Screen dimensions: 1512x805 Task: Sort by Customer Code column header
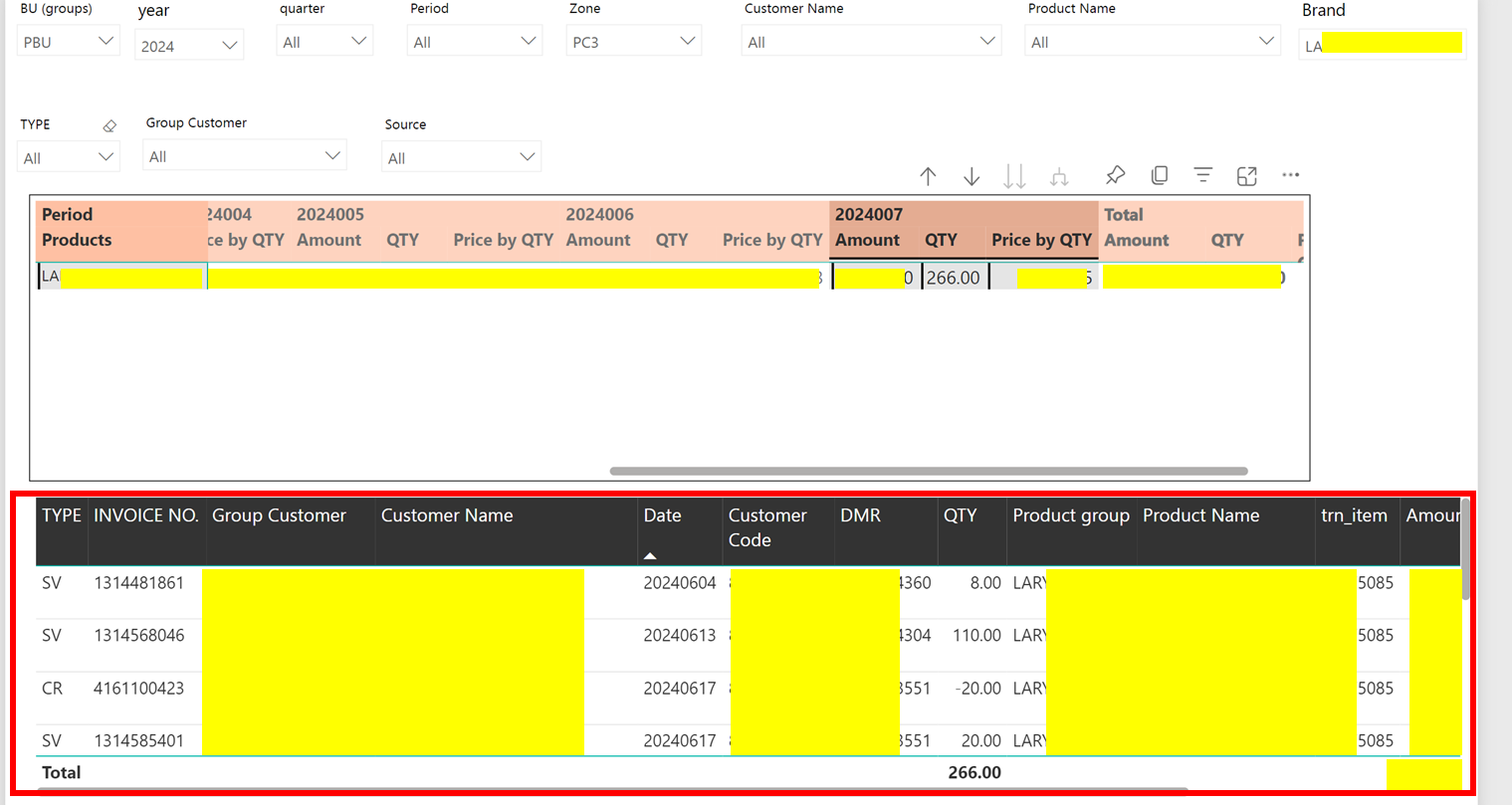click(767, 527)
